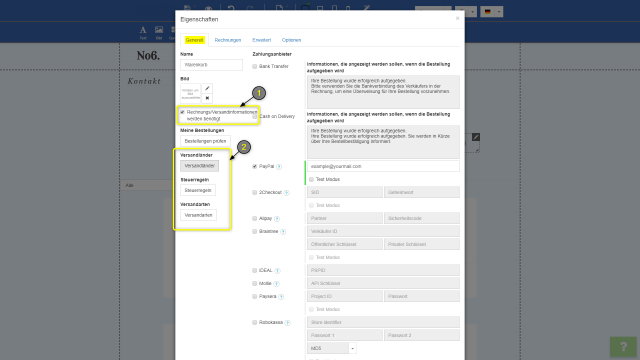Click the Privater Schlüssel field
Image resolution: width=640 pixels, height=360 pixels.
[x=422, y=244]
